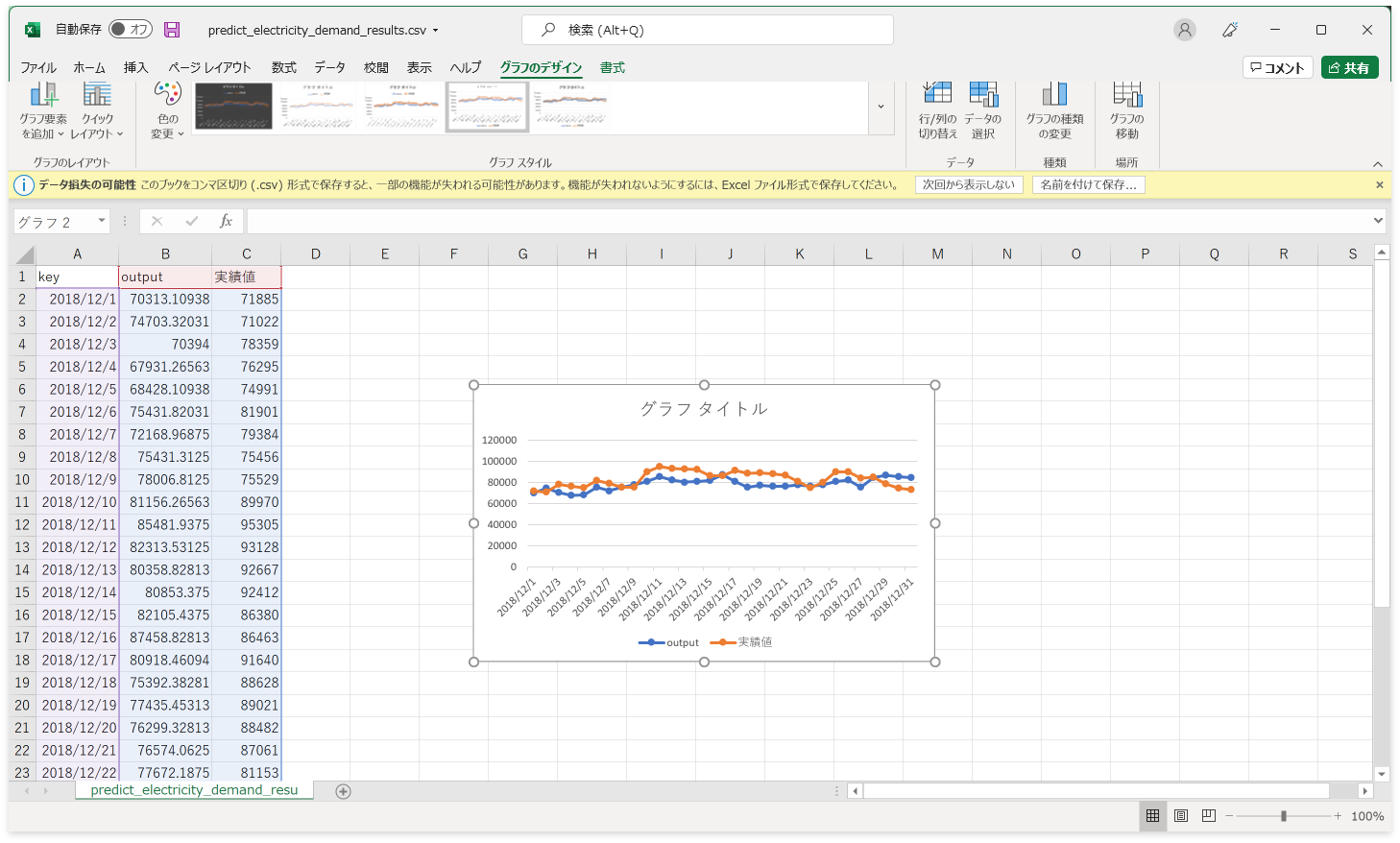
Task: Click the pen and sparkle icon in title bar
Action: pyautogui.click(x=1230, y=30)
